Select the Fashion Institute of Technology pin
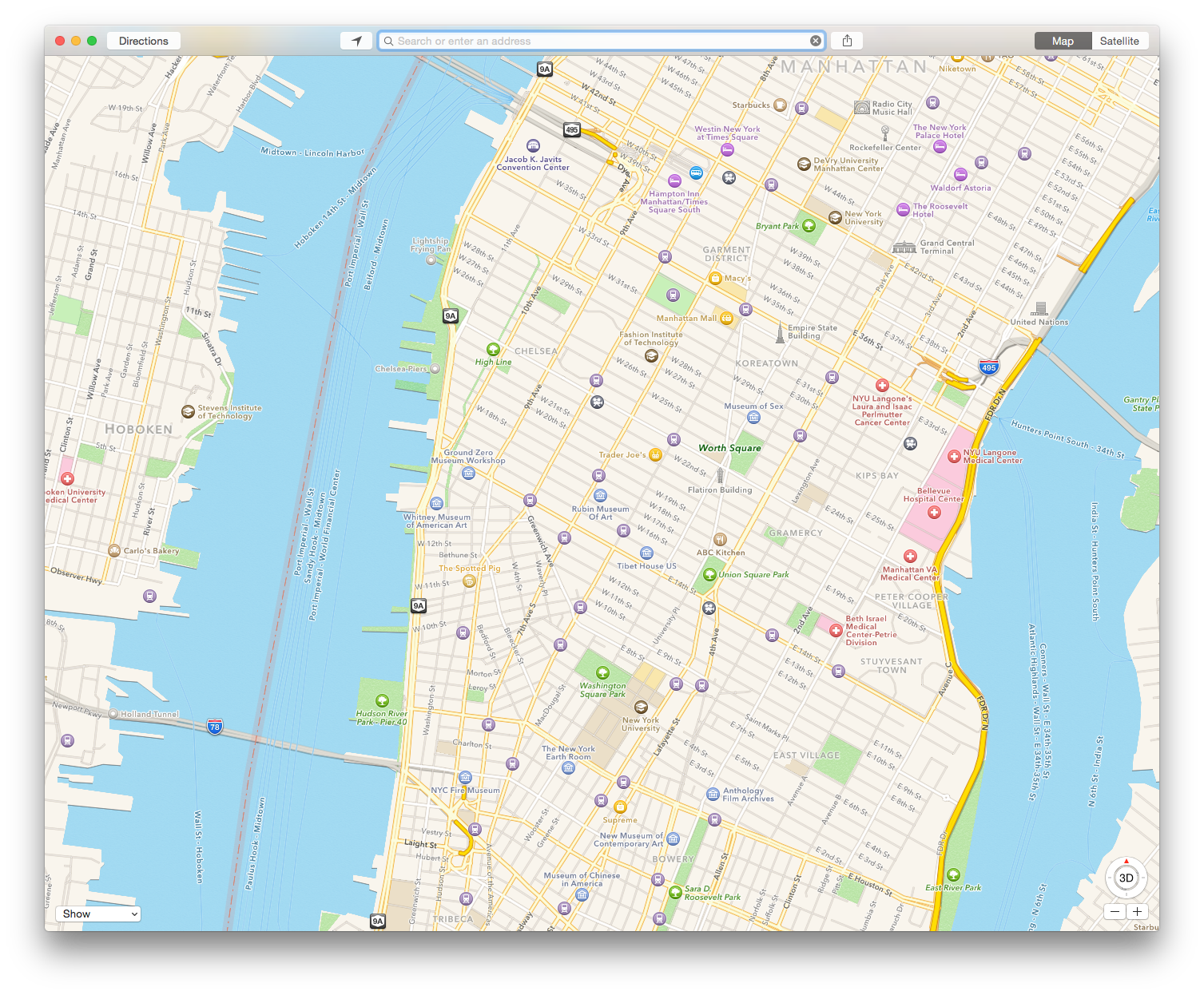The height and width of the screenshot is (995, 1204). (651, 355)
